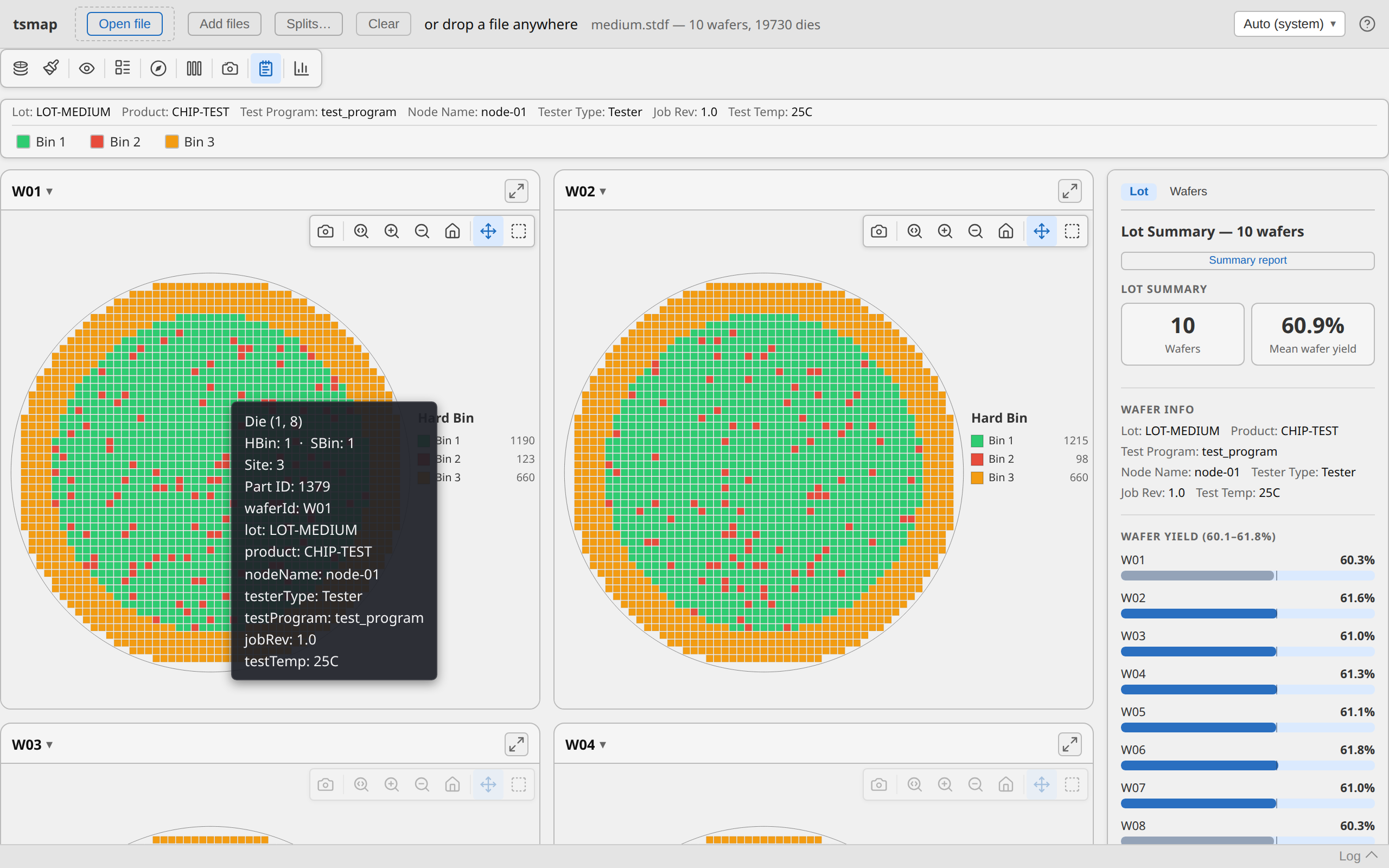This screenshot has width=1389, height=868.
Task: Open the Splits… dialog button
Action: point(308,23)
